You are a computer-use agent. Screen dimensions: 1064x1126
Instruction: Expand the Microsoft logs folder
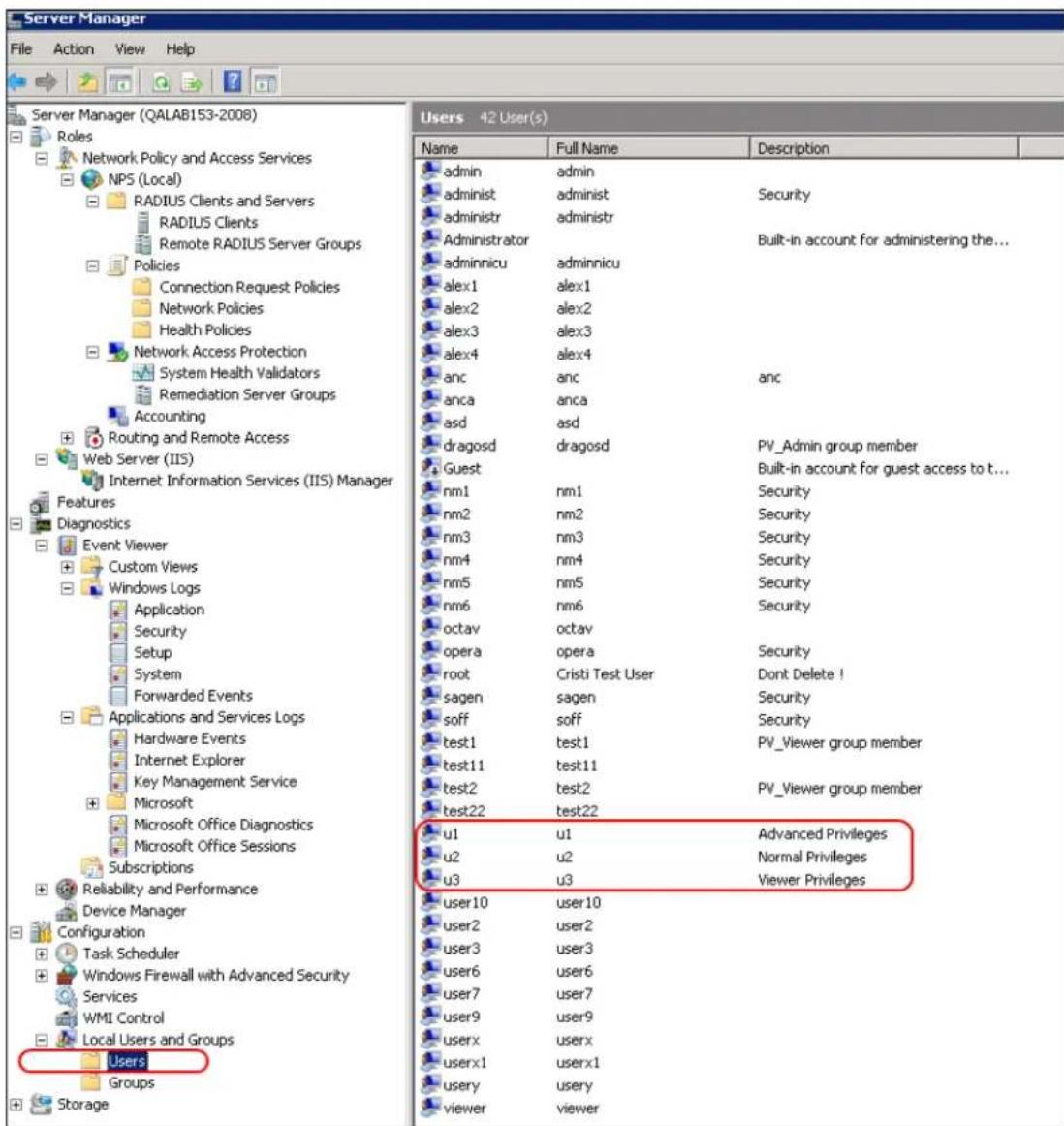click(93, 803)
